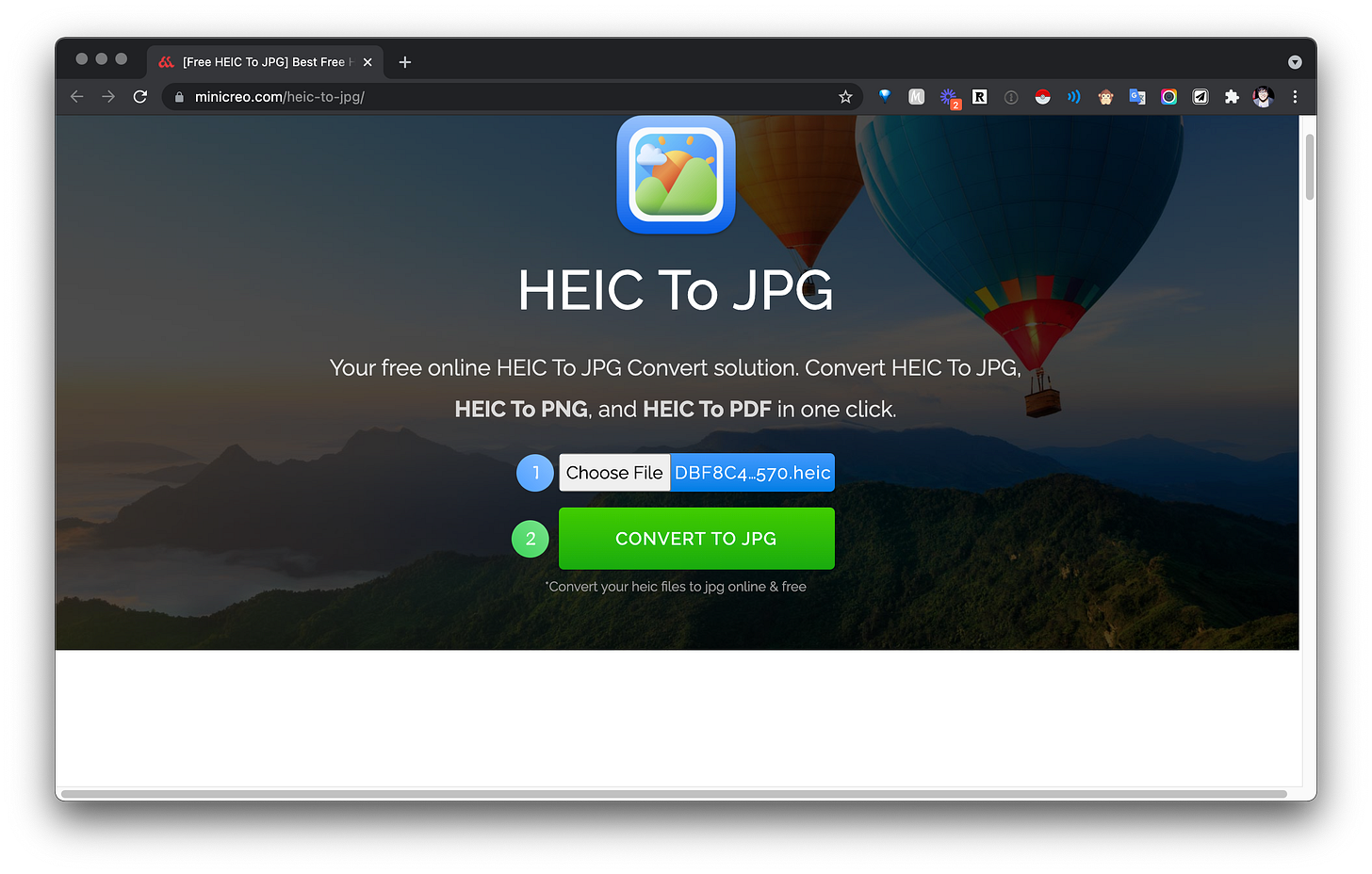Click the HEIC To JPG app logo
Screen dimensions: 1372x874
click(x=676, y=174)
